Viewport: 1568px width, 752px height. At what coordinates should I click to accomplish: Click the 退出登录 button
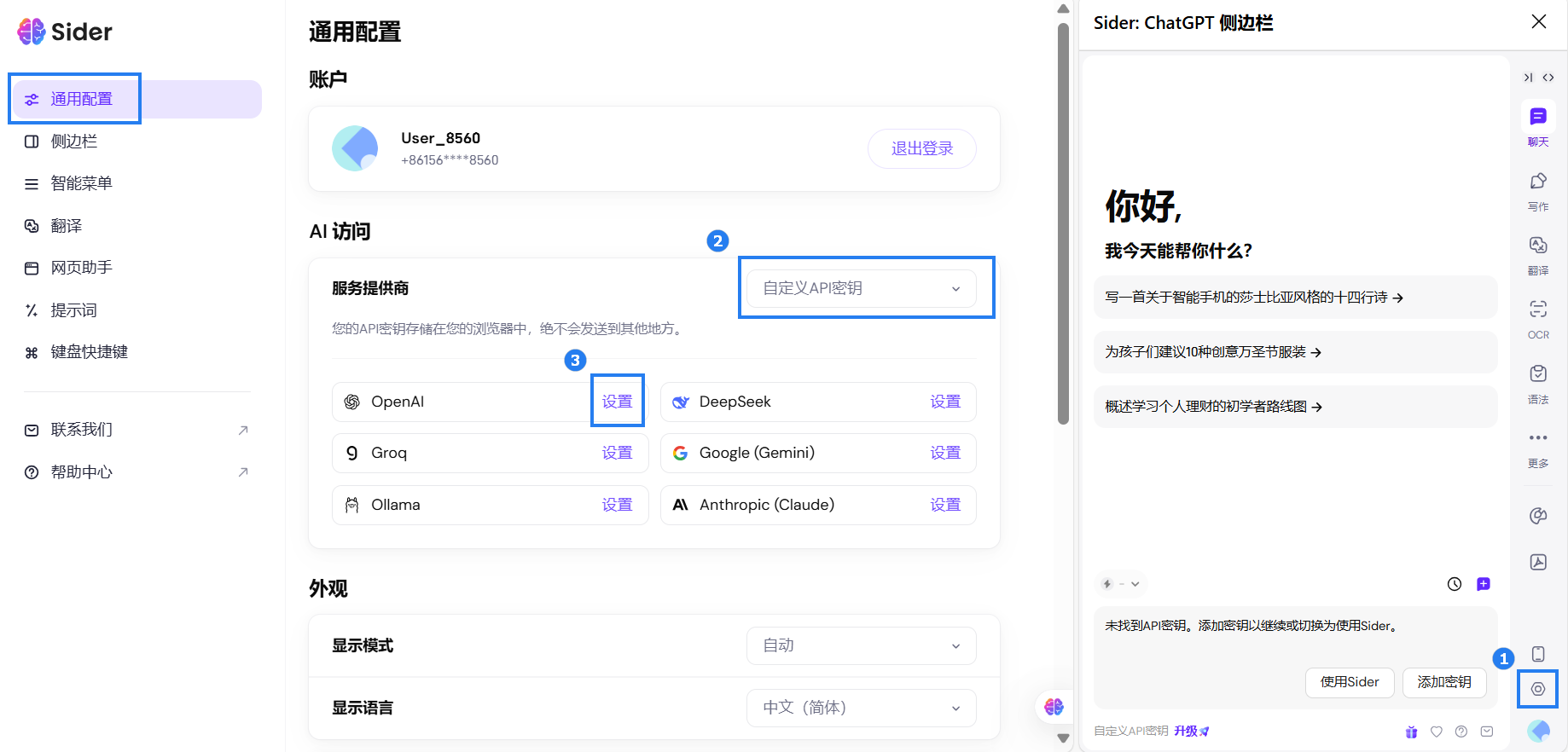[x=921, y=148]
